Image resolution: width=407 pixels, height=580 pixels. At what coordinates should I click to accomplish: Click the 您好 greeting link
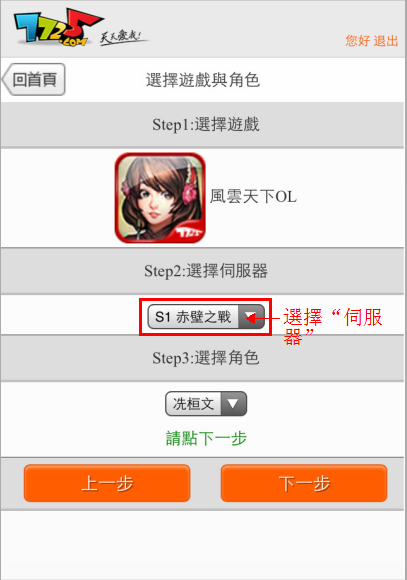357,41
